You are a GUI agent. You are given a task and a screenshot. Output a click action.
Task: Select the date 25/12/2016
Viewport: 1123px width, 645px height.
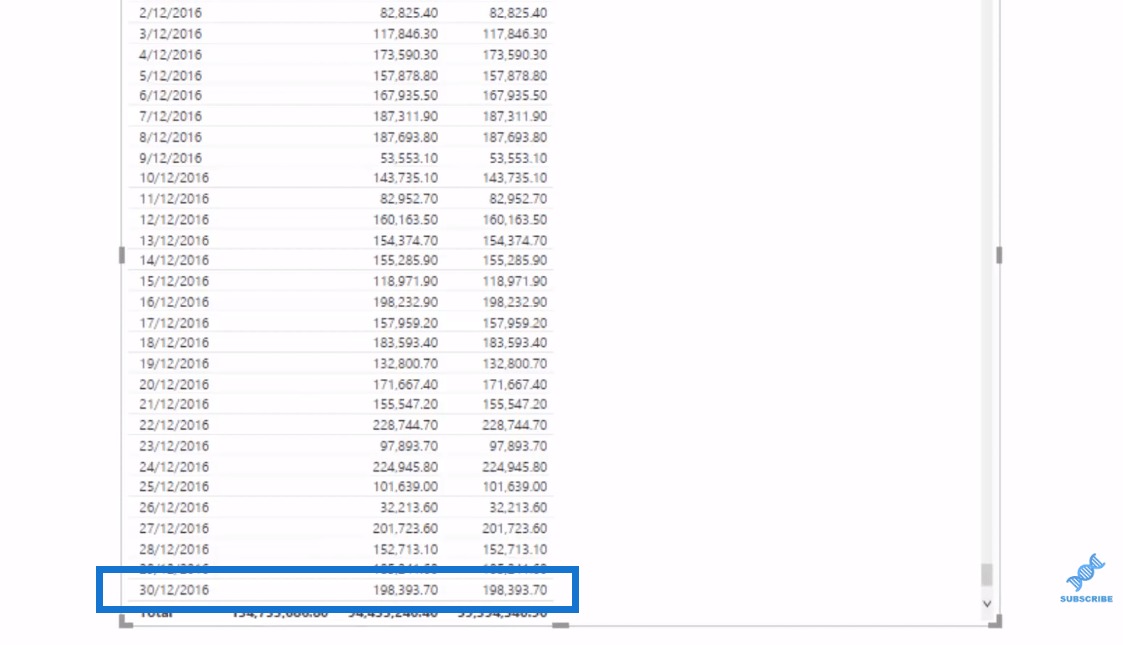pyautogui.click(x=174, y=486)
